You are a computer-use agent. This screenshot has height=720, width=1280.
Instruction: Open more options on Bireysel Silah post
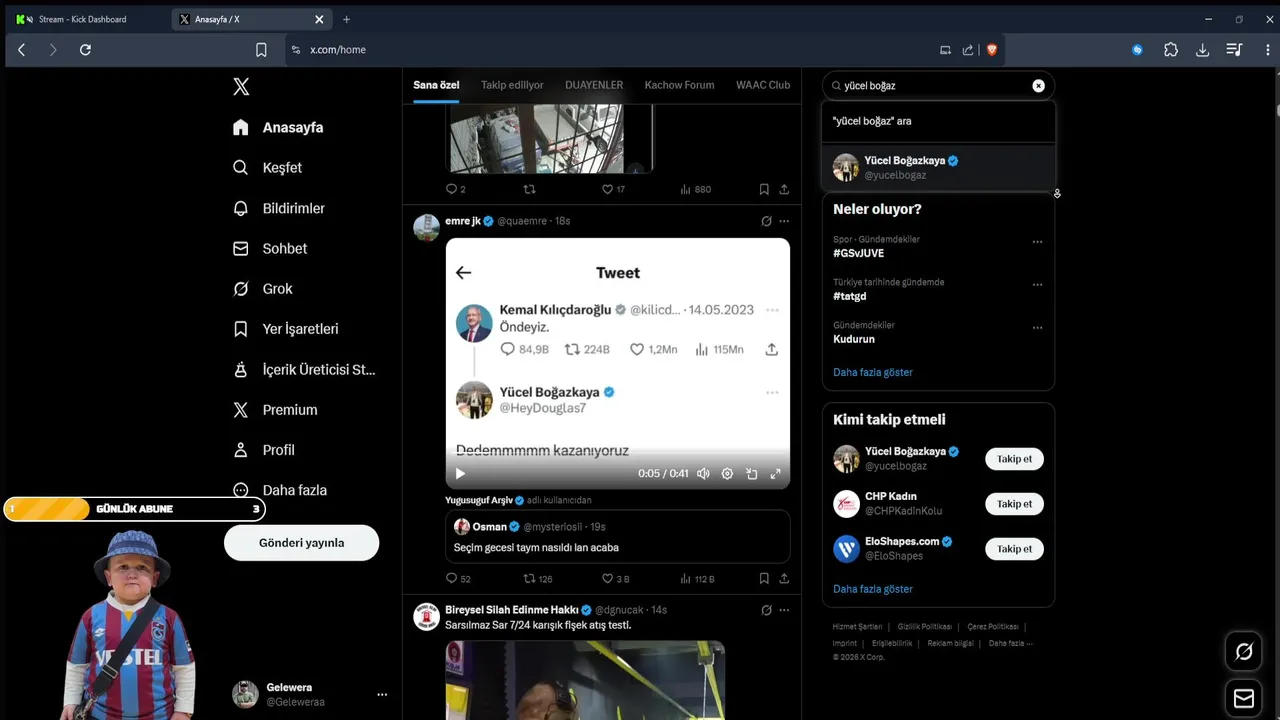click(x=784, y=610)
